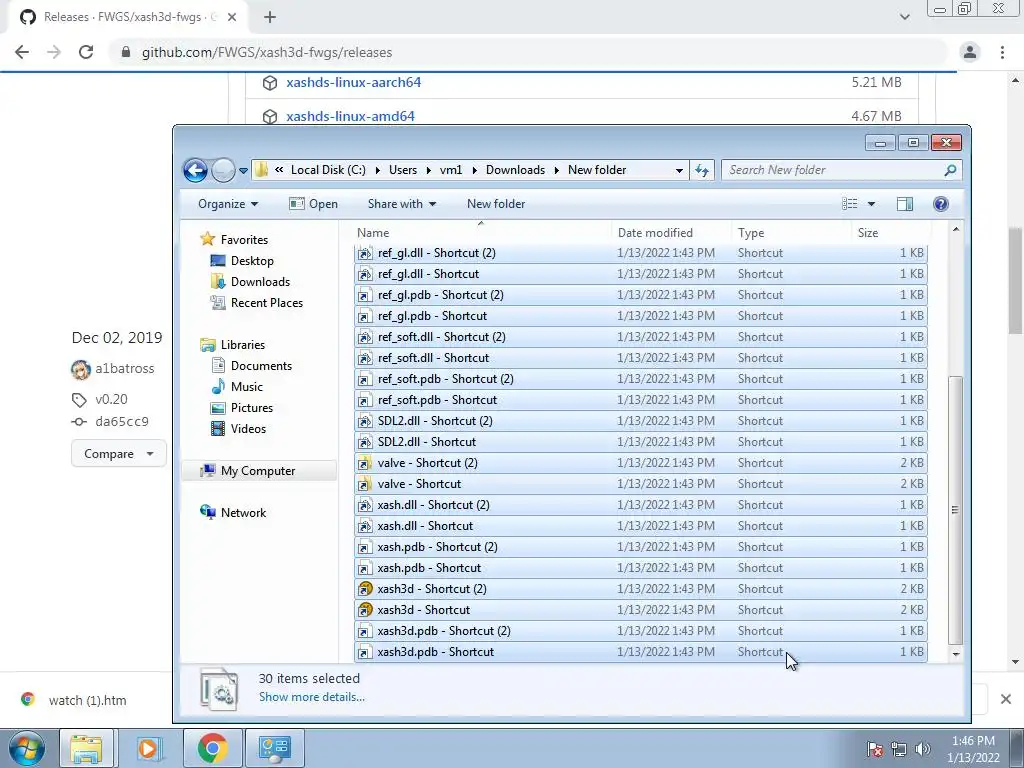Viewport: 1024px width, 768px height.
Task: Click the vm1 breadcrumb segment
Action: (x=451, y=170)
